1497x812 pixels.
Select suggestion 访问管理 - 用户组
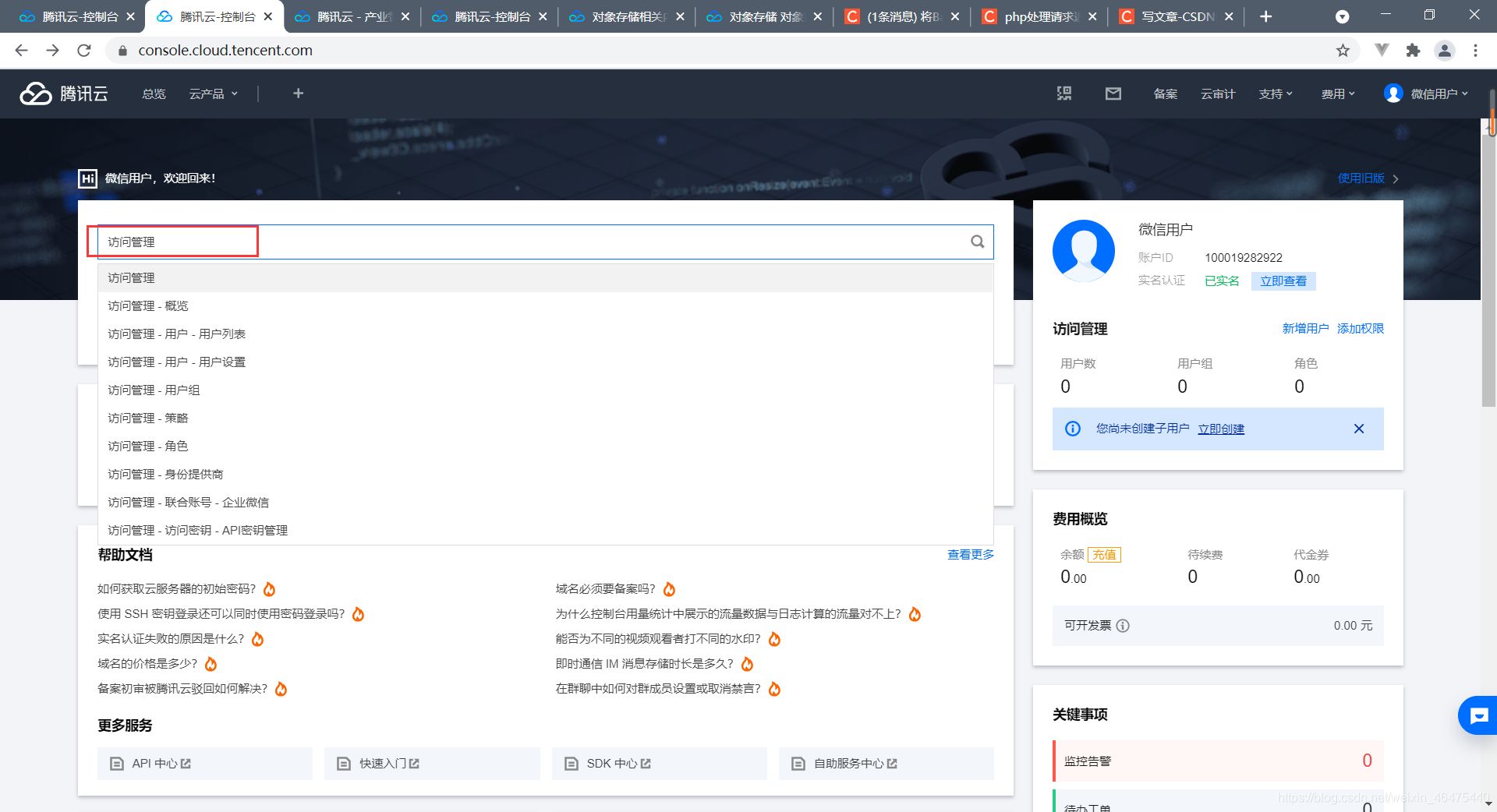[x=546, y=390]
